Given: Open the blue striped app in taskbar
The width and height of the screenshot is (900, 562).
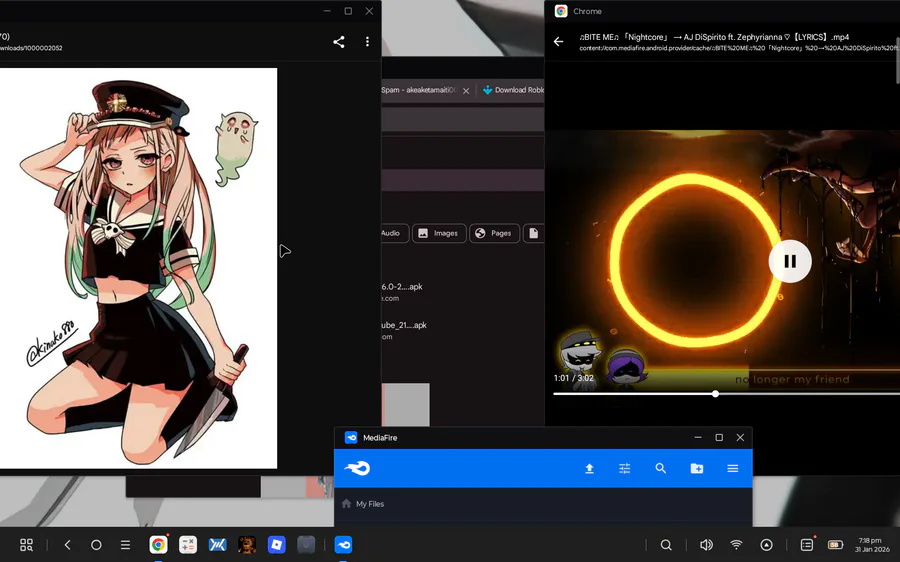Looking at the screenshot, I should (x=218, y=545).
